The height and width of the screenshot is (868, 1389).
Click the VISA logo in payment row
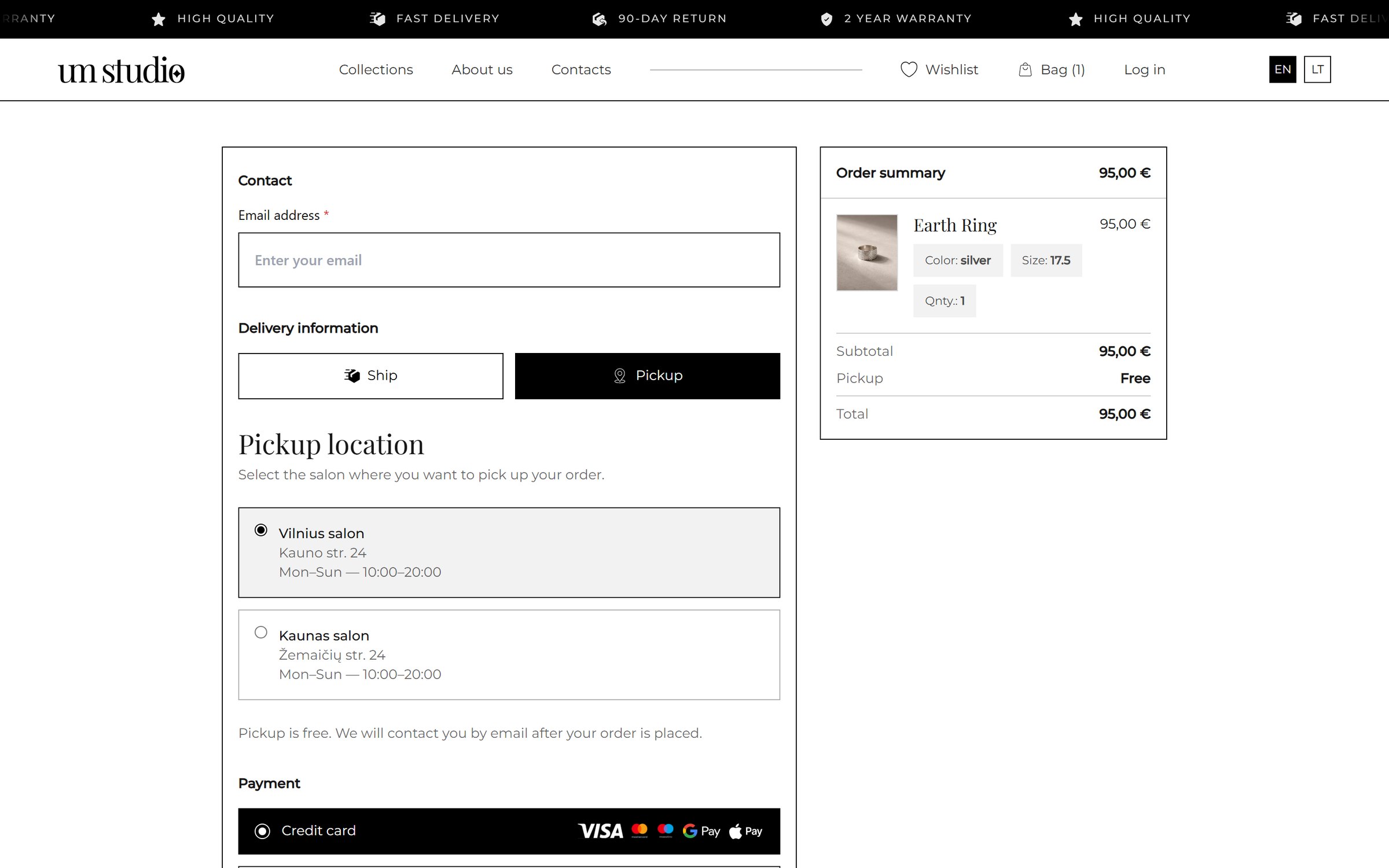601,831
